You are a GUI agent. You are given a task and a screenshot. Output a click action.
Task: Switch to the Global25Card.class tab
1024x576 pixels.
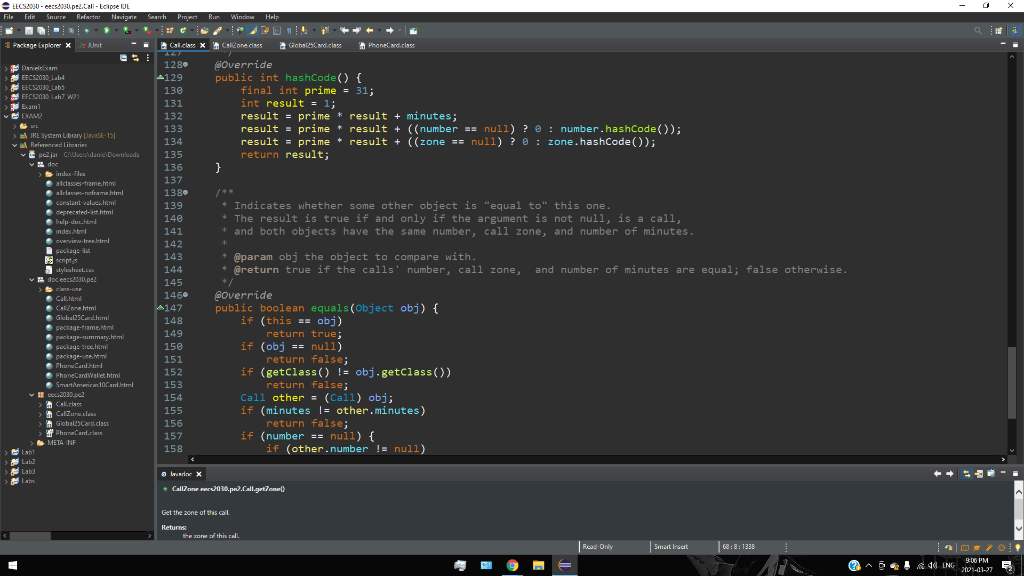315,45
